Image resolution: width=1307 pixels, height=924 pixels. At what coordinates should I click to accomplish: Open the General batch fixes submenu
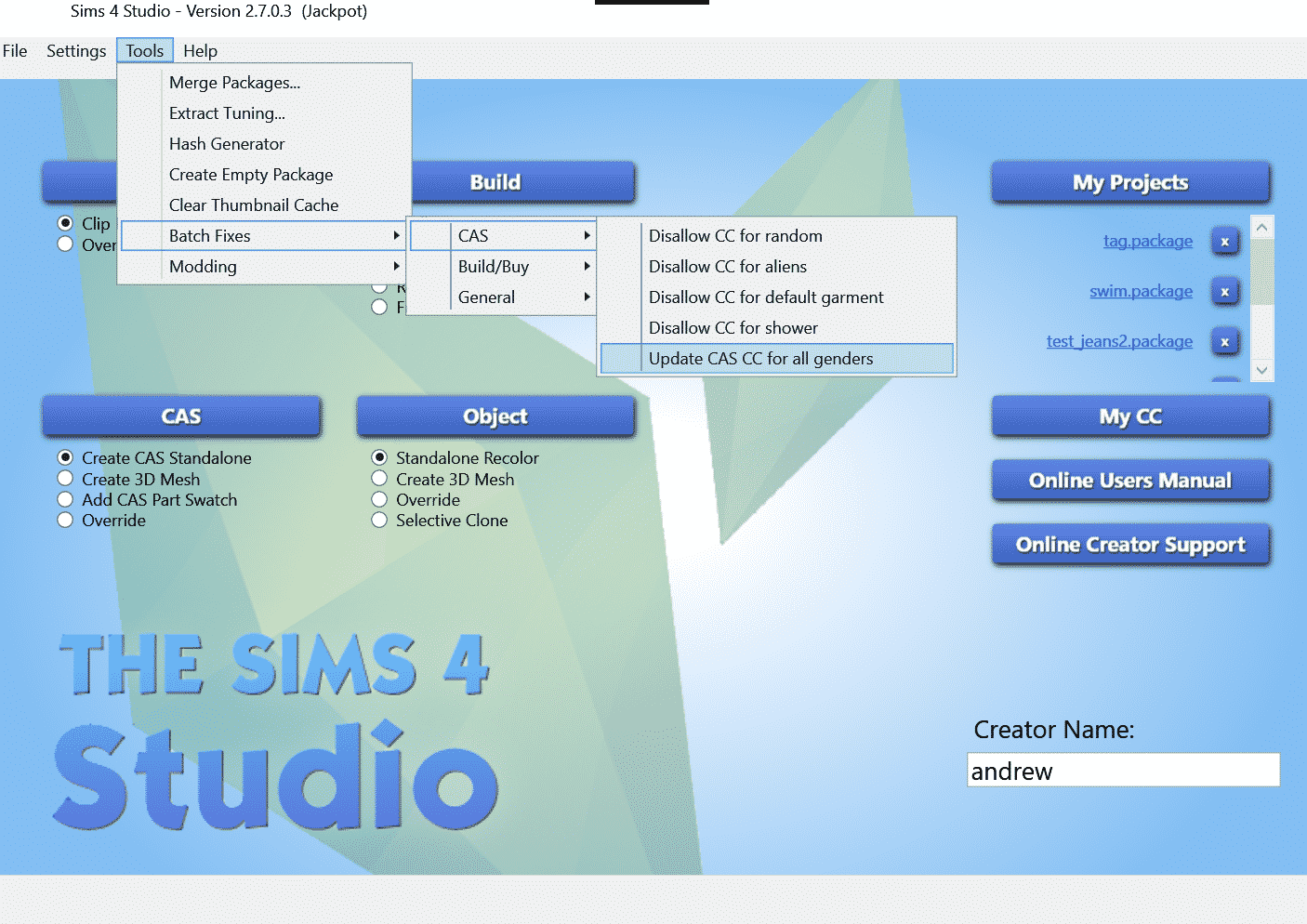(x=502, y=297)
